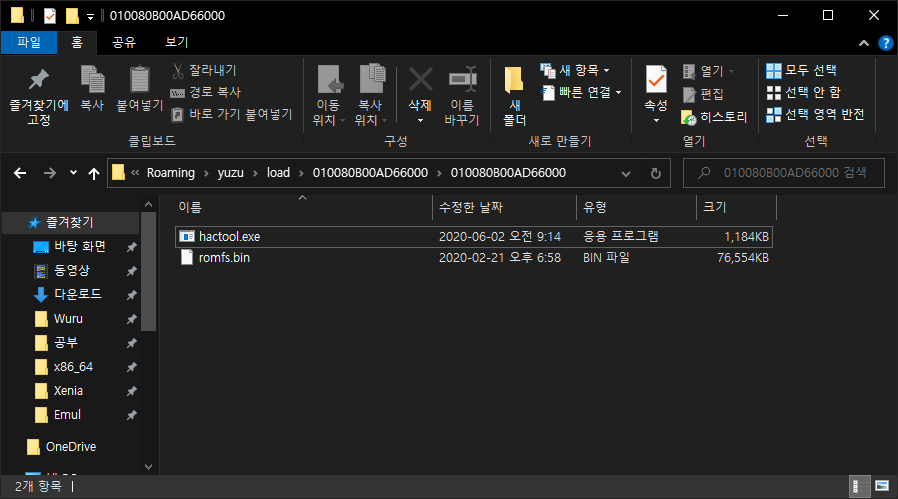The image size is (898, 499).
Task: Open the 새 항목 (New item) dropdown
Action: click(x=574, y=70)
